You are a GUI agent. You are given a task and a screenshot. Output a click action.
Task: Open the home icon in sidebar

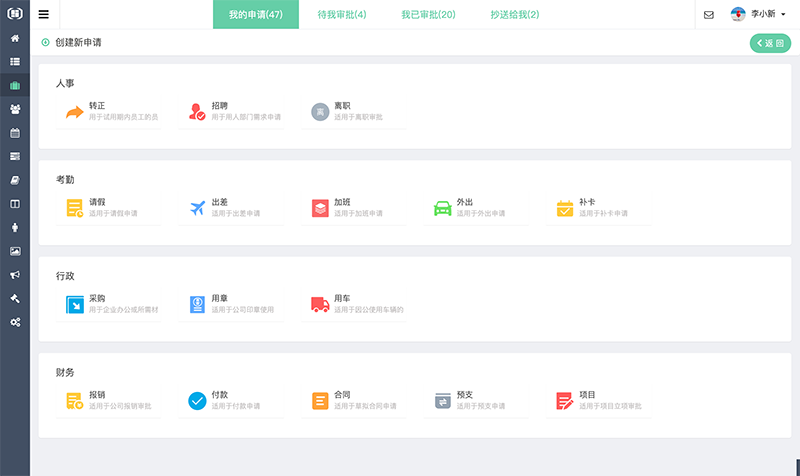pyautogui.click(x=15, y=38)
